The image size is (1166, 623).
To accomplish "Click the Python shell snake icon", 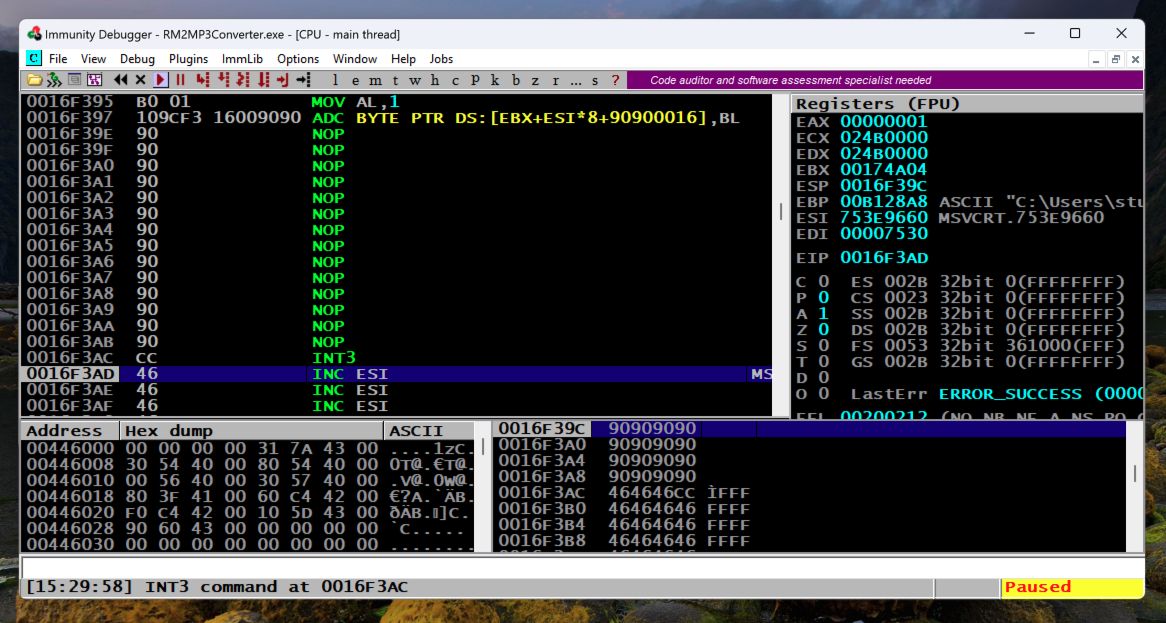I will pyautogui.click(x=54, y=80).
